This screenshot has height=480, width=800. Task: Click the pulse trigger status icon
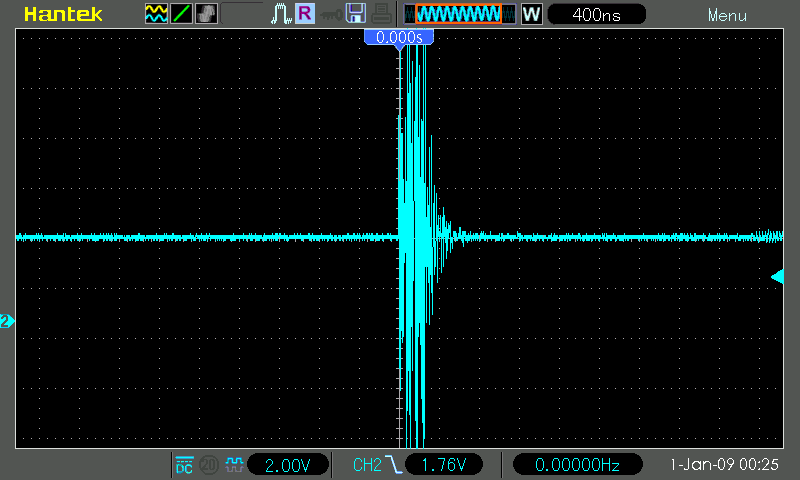281,14
